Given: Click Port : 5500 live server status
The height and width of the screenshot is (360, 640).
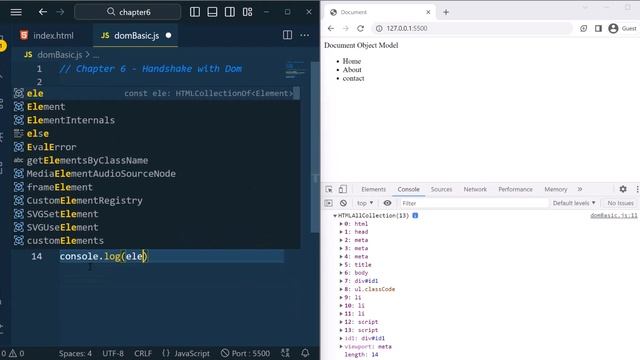Looking at the screenshot, I should coord(245,353).
